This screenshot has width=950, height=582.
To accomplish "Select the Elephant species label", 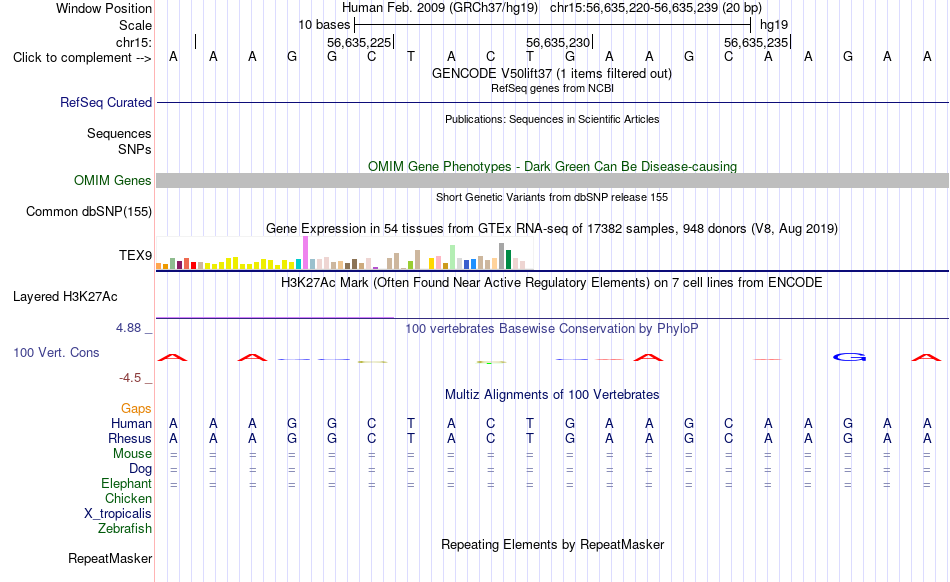I will pos(126,483).
